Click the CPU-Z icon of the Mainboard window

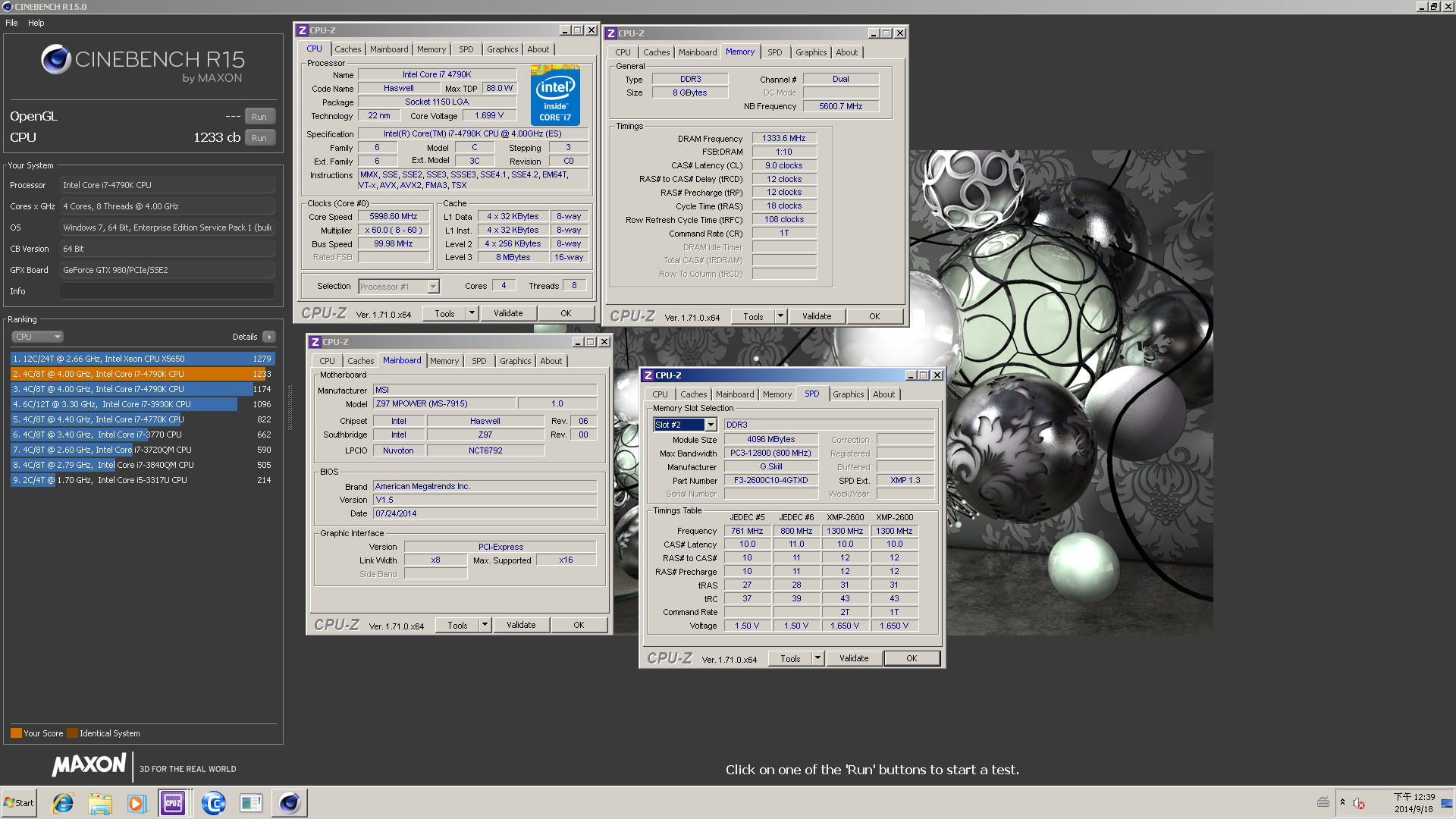tap(315, 342)
